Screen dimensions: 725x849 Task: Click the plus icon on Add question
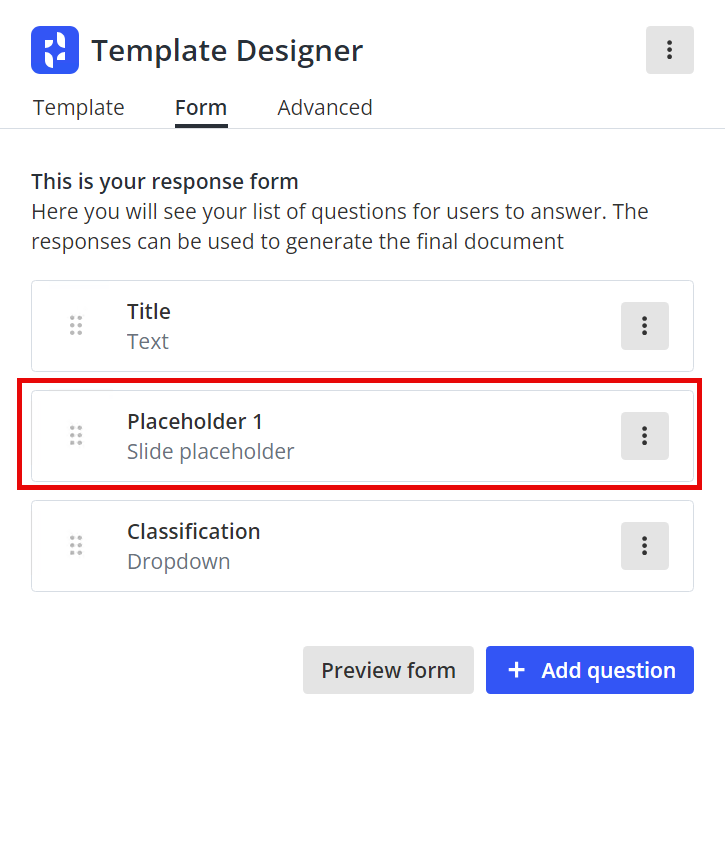coord(516,670)
